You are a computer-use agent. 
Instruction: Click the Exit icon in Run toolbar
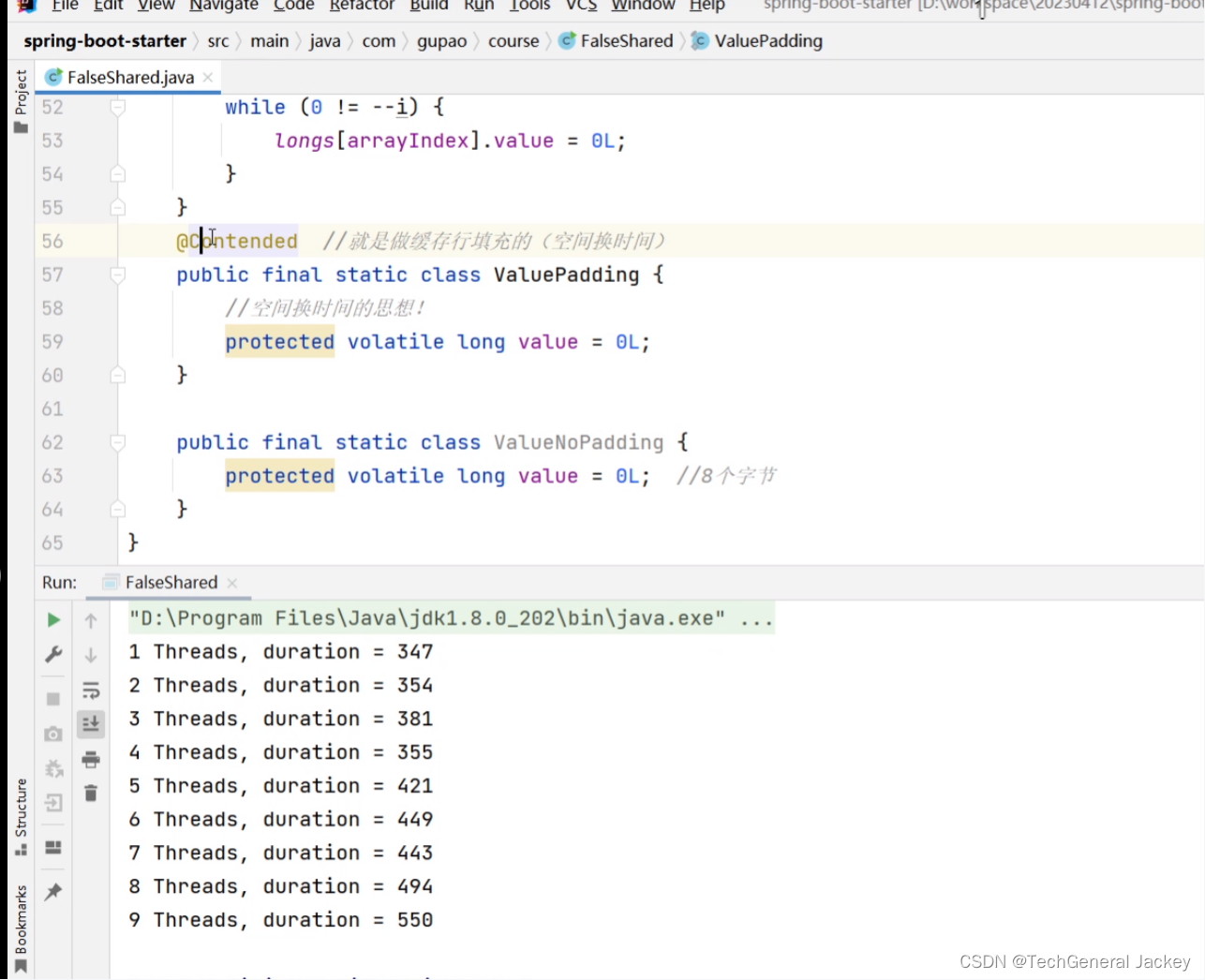click(x=53, y=803)
